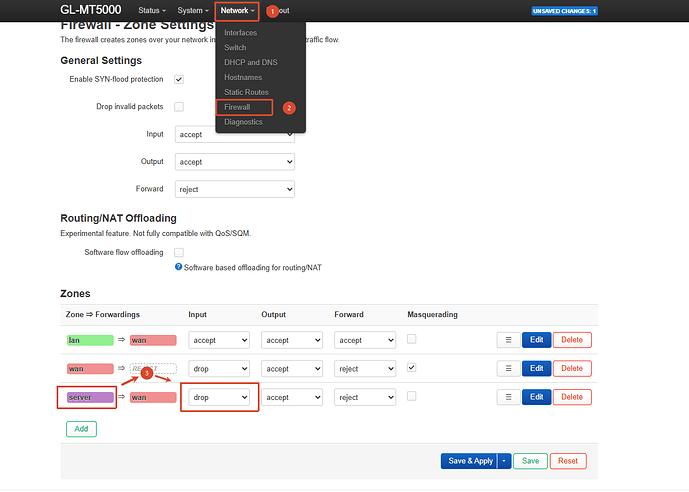Select Interfaces from the Network menu
The width and height of the screenshot is (689, 492).
[x=240, y=33]
